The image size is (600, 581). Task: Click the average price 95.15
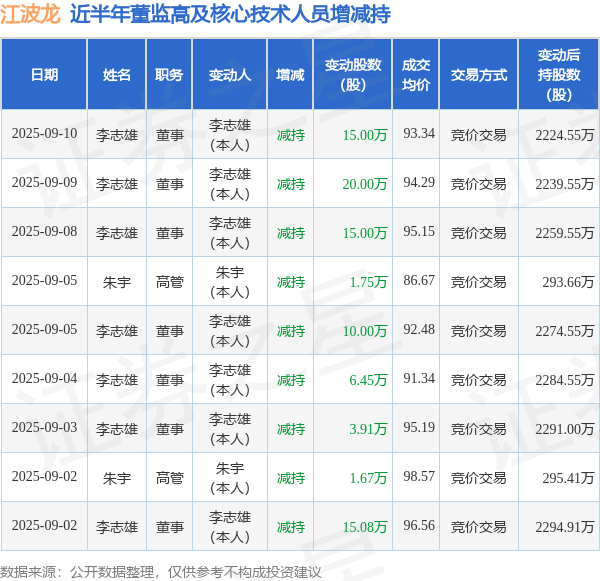point(419,232)
